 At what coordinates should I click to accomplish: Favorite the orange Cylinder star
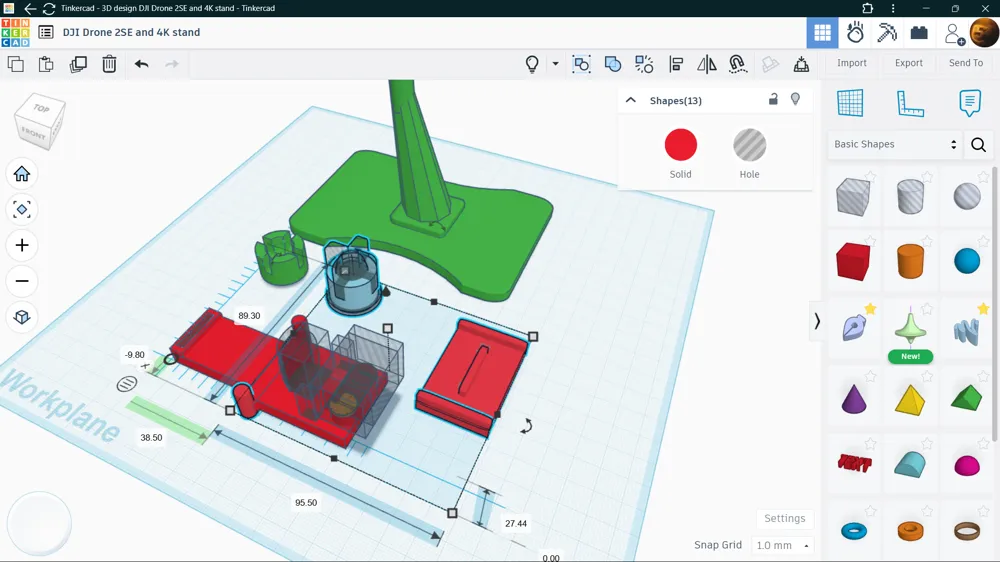pyautogui.click(x=927, y=241)
